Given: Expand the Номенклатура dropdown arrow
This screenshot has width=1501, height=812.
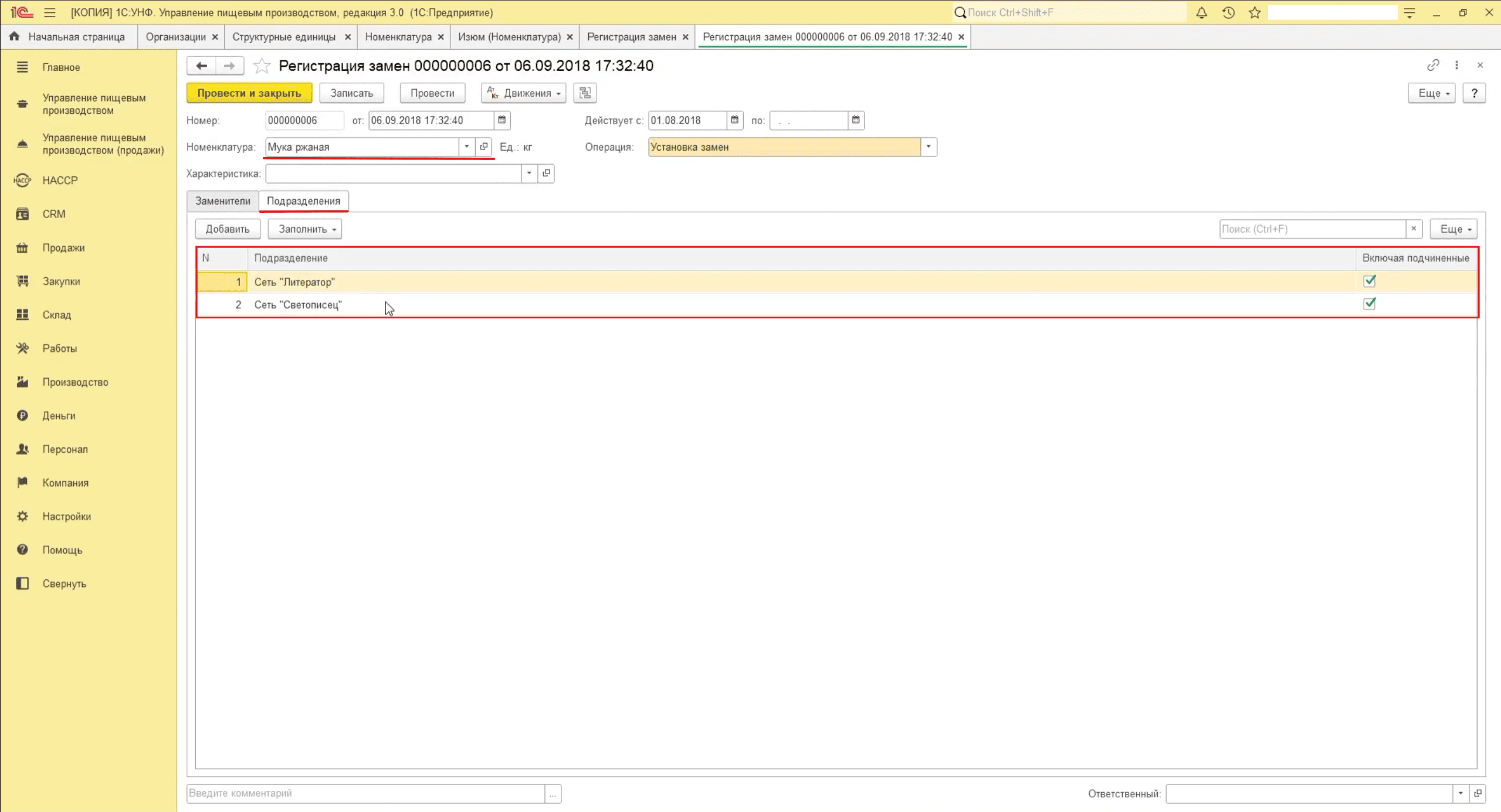Looking at the screenshot, I should point(466,147).
